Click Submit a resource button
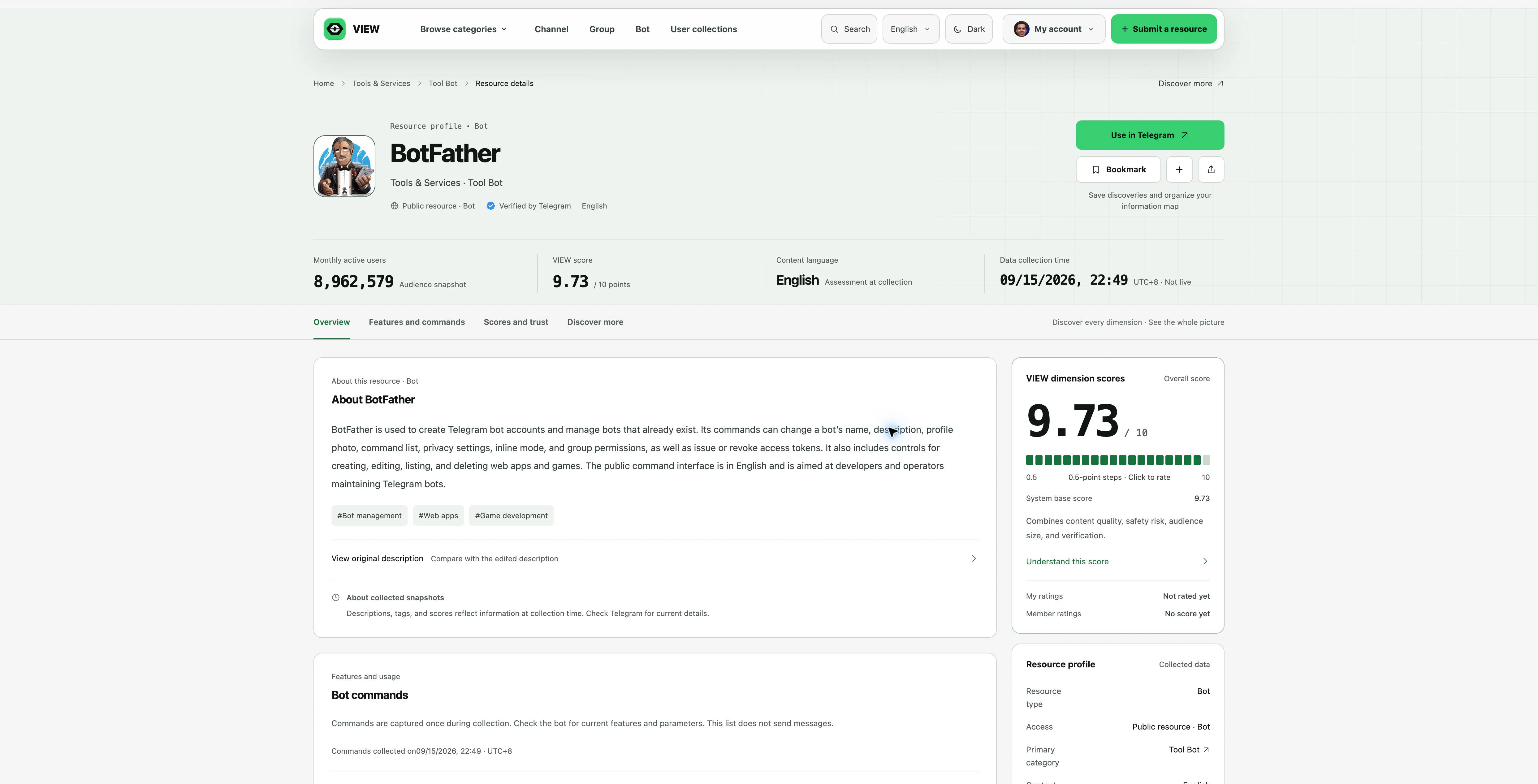Image resolution: width=1538 pixels, height=784 pixels. (1164, 29)
